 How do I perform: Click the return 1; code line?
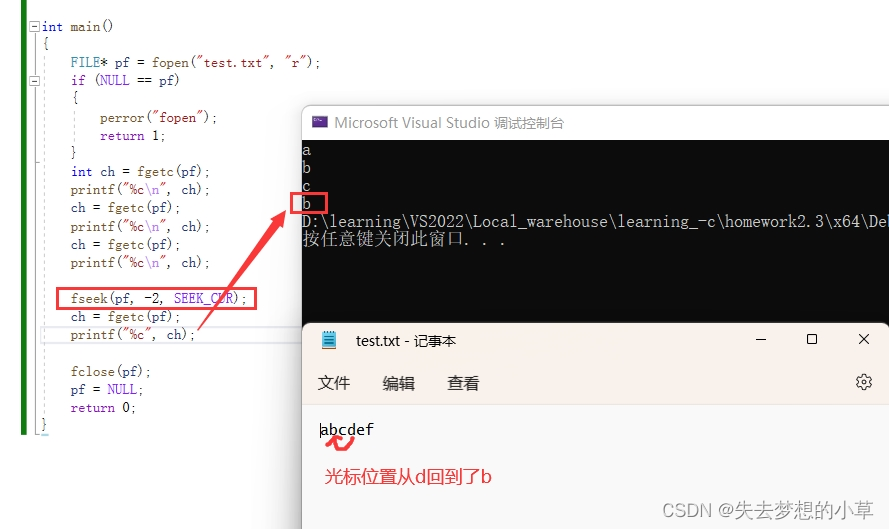(132, 136)
